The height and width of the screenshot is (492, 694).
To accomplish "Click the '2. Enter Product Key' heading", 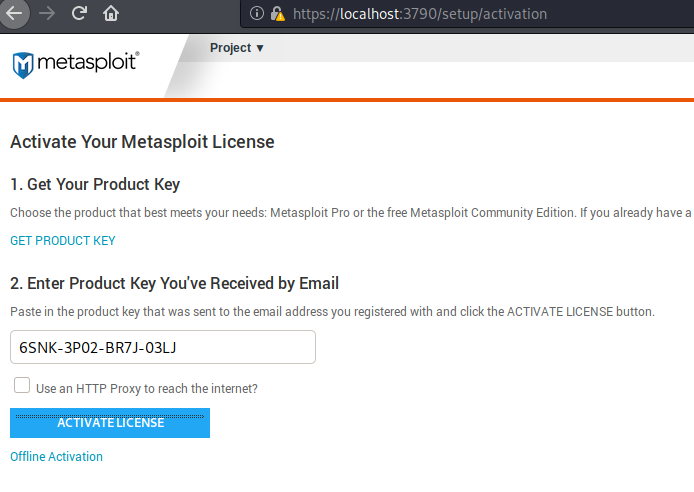I will (174, 284).
